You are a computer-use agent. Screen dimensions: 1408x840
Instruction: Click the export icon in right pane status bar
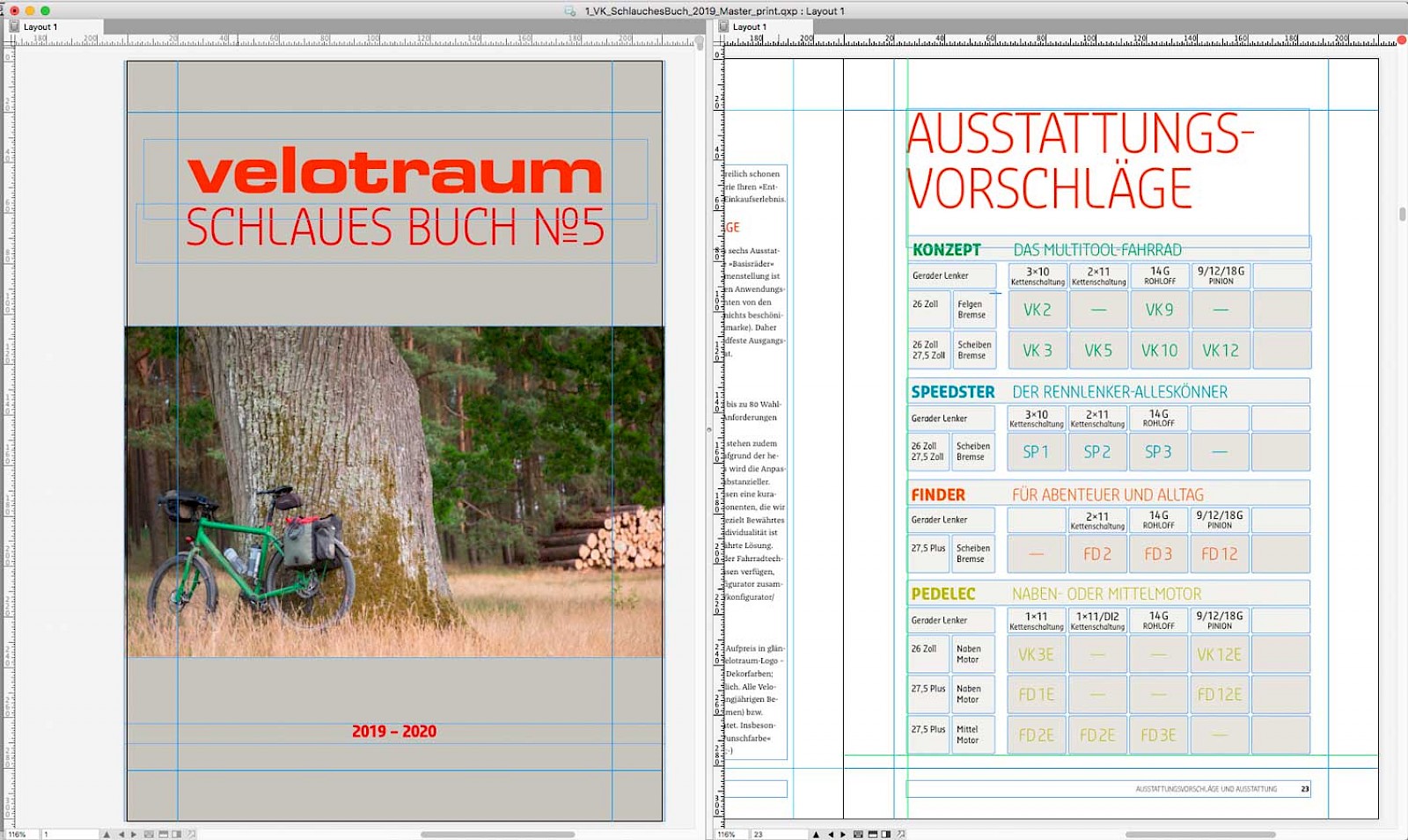(901, 834)
